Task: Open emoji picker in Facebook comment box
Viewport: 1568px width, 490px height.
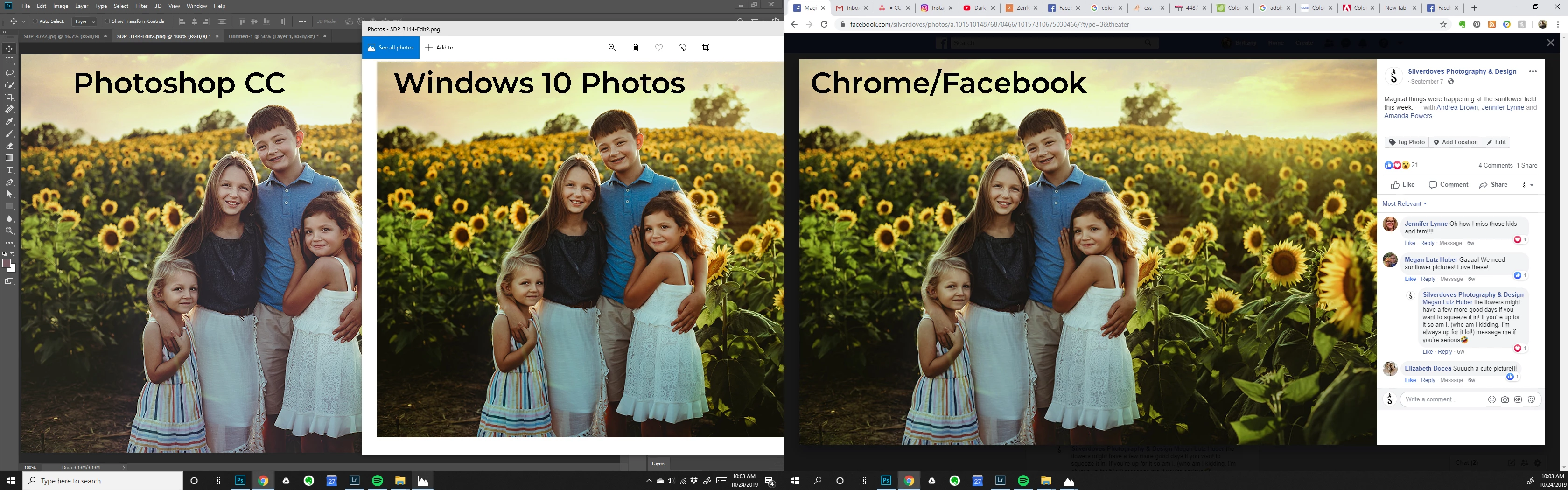Action: click(x=1492, y=400)
